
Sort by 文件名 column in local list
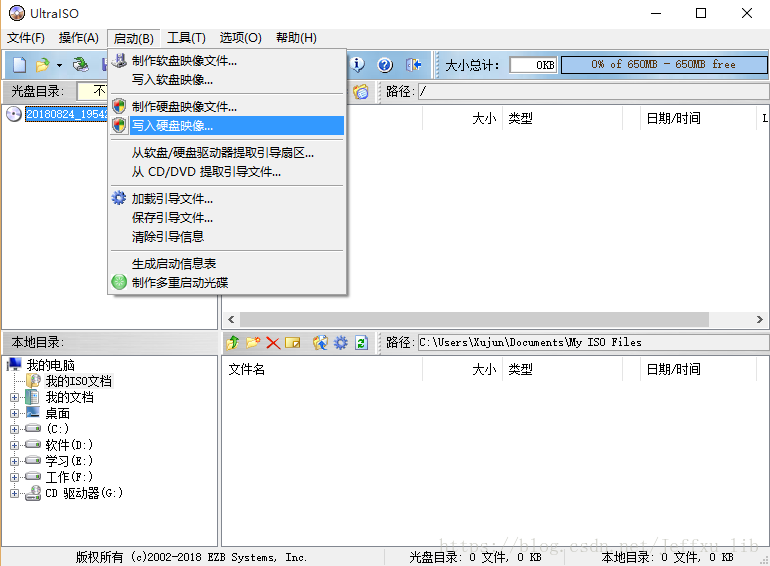(x=322, y=369)
